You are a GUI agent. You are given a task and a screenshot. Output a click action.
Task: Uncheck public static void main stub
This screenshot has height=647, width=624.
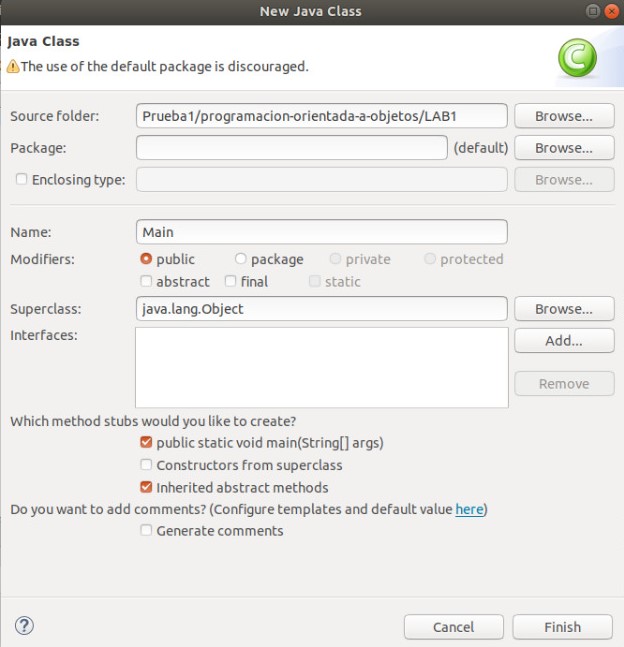pyautogui.click(x=147, y=442)
